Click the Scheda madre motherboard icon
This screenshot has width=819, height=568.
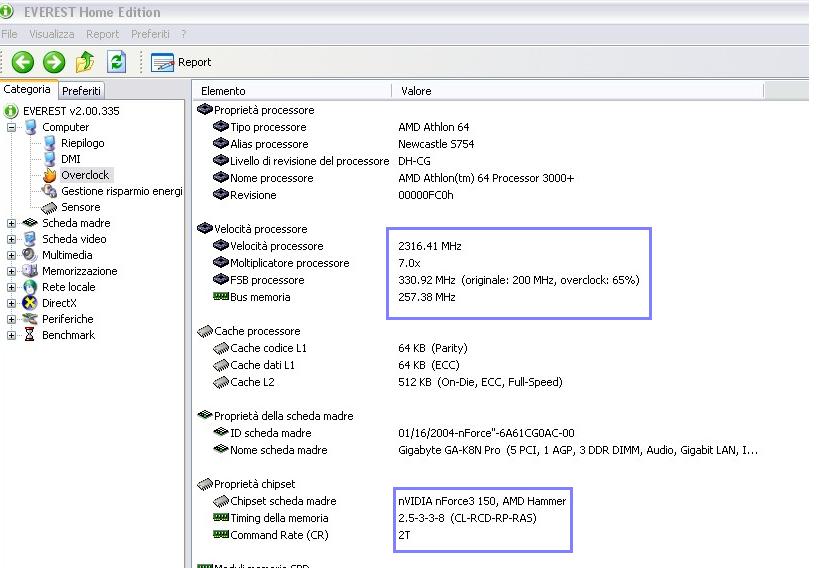pos(31,223)
